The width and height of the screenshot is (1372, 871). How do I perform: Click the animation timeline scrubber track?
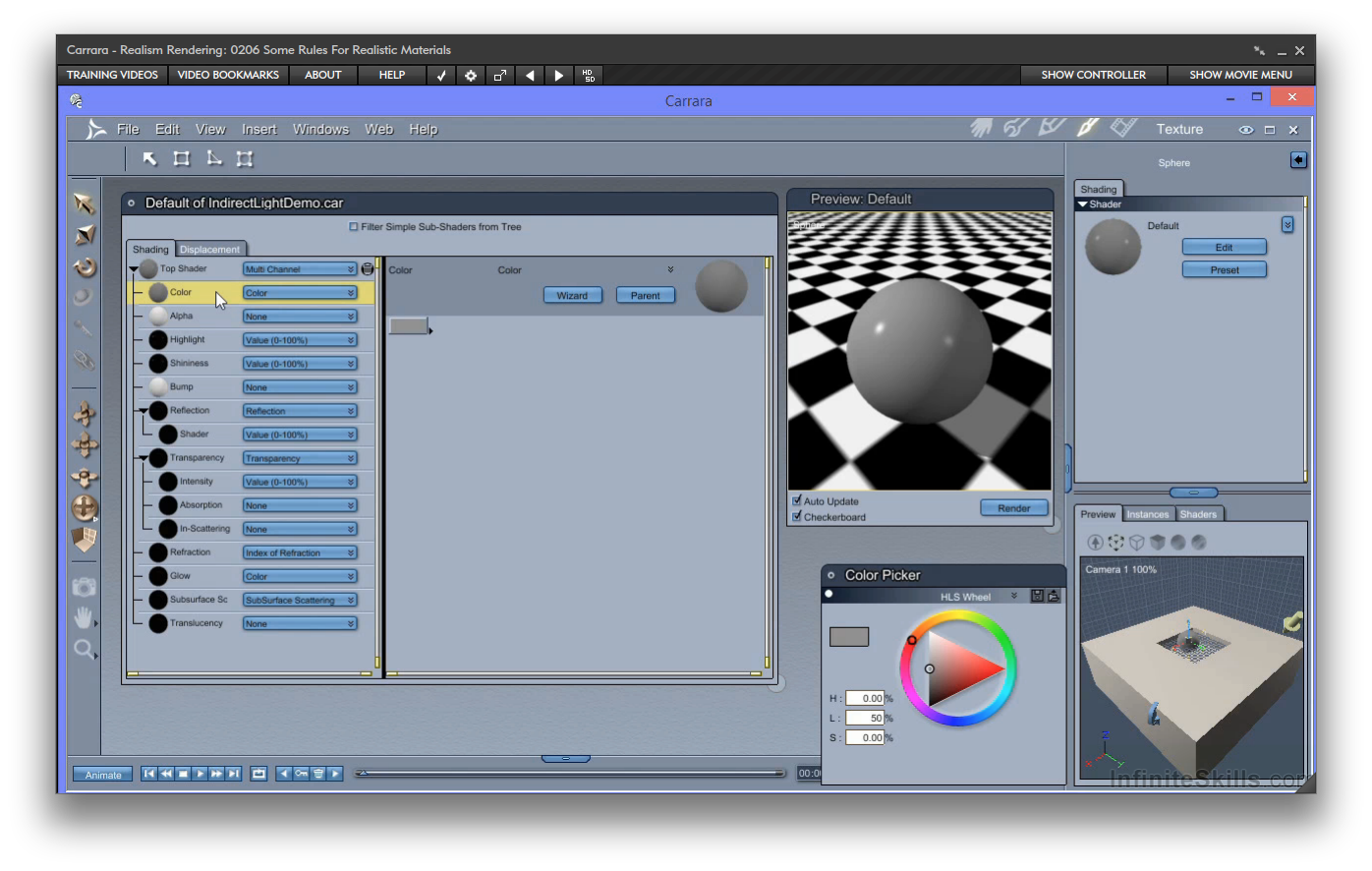570,774
